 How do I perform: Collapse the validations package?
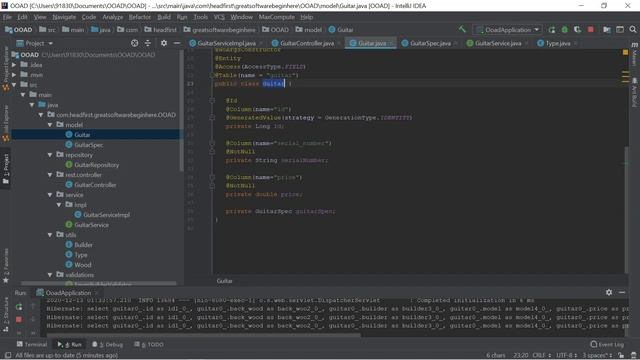click(x=50, y=275)
